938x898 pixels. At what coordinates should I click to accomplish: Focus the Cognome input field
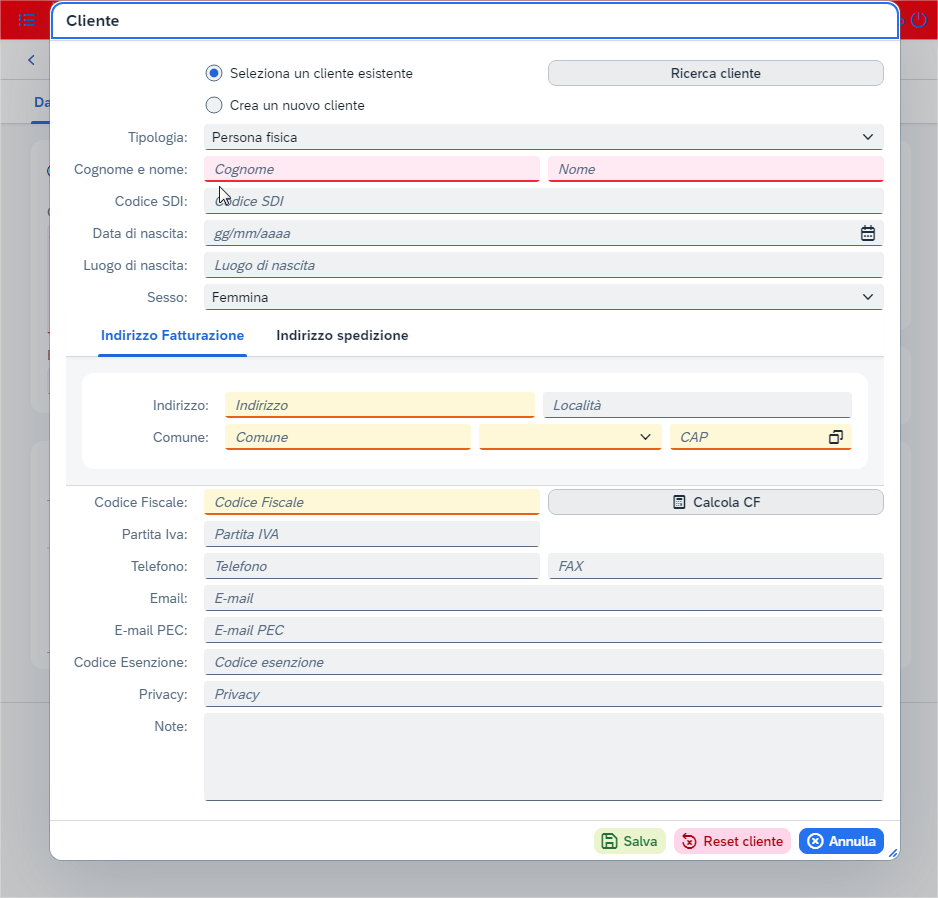(372, 169)
